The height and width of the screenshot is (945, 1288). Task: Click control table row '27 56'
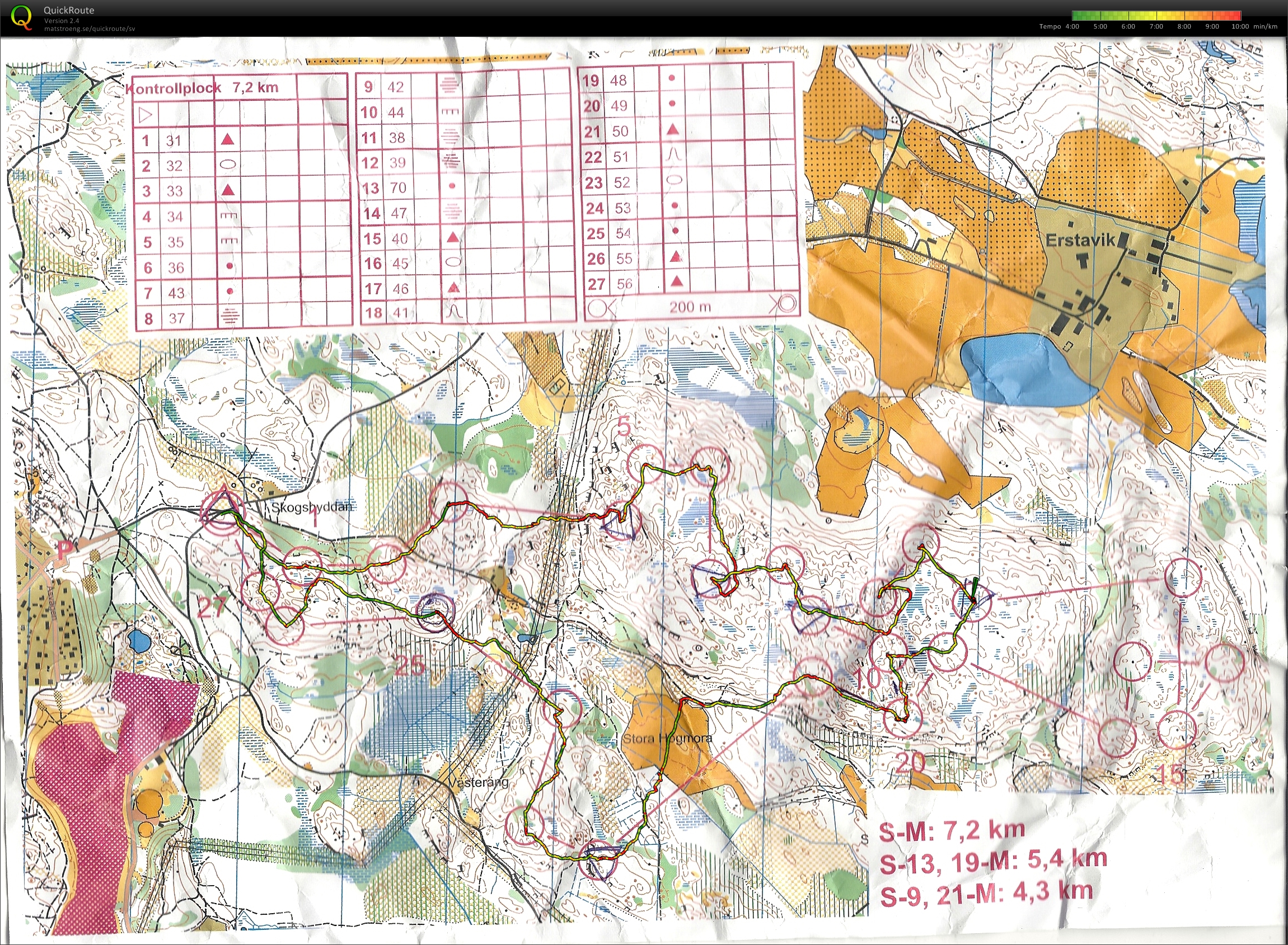(x=692, y=283)
